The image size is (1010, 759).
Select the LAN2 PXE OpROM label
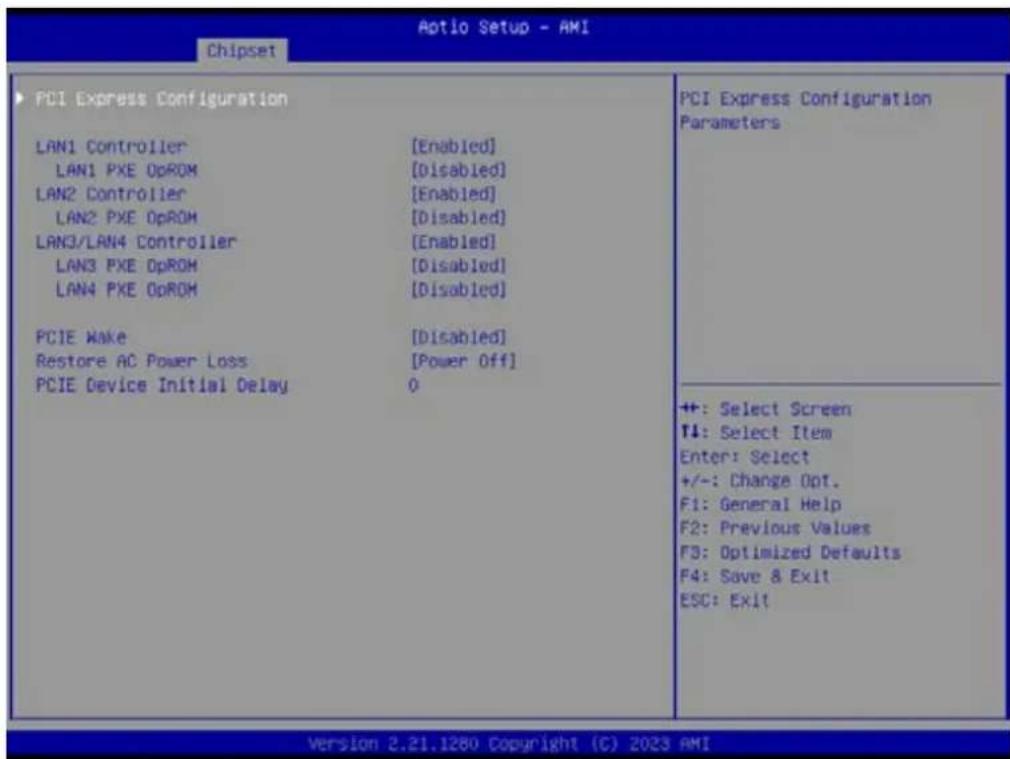(126, 218)
